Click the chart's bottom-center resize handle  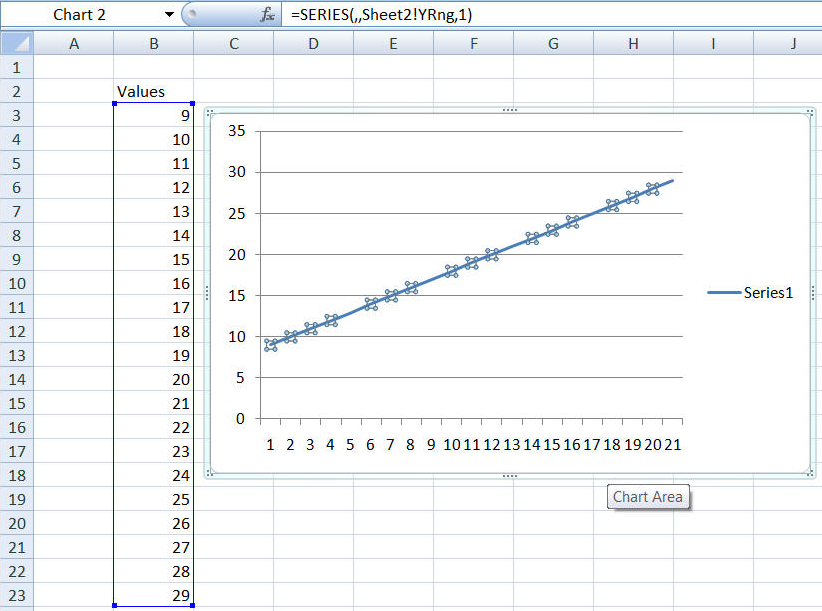tap(510, 476)
